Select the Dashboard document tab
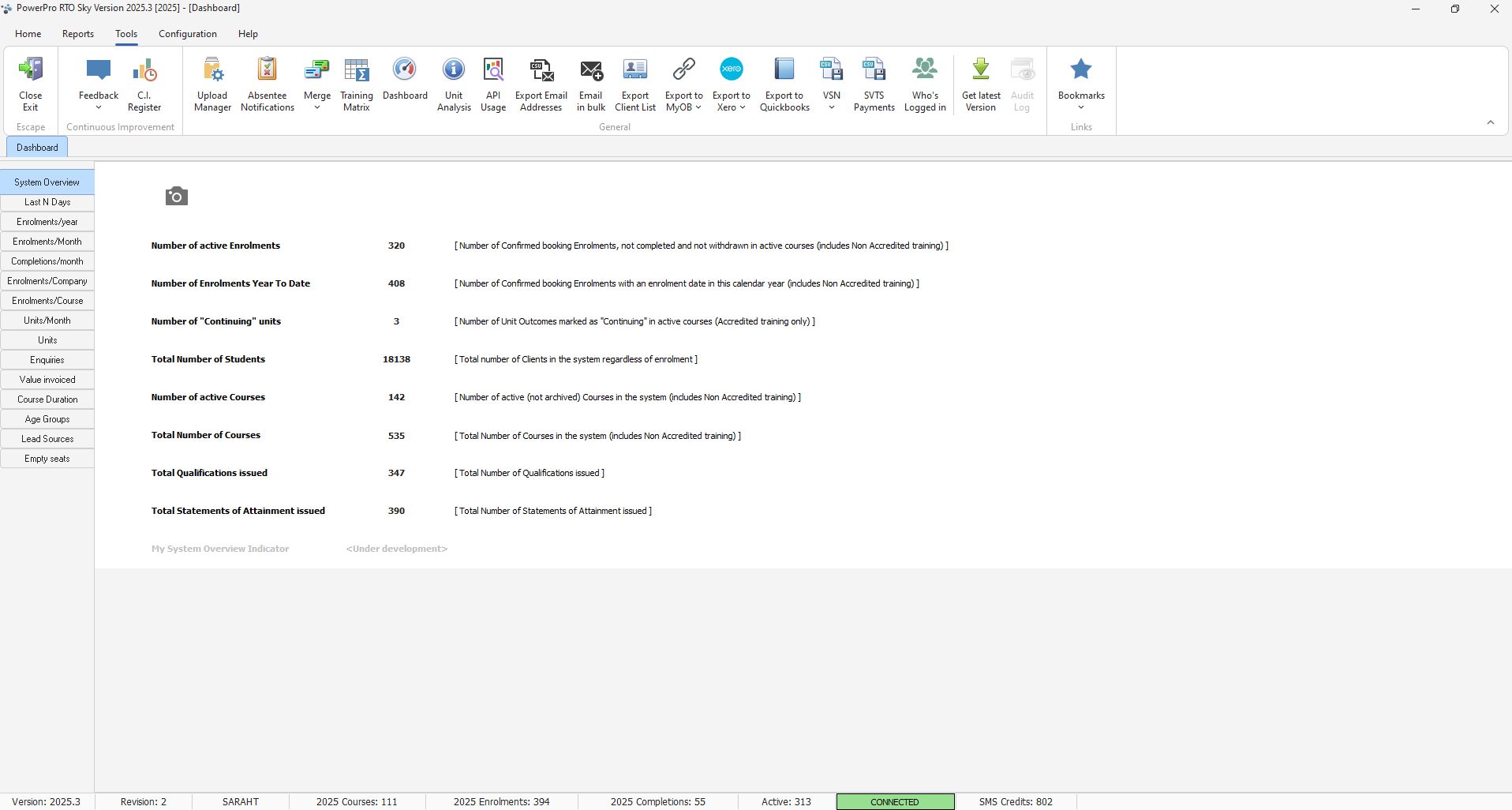The width and height of the screenshot is (1512, 810). coord(37,148)
